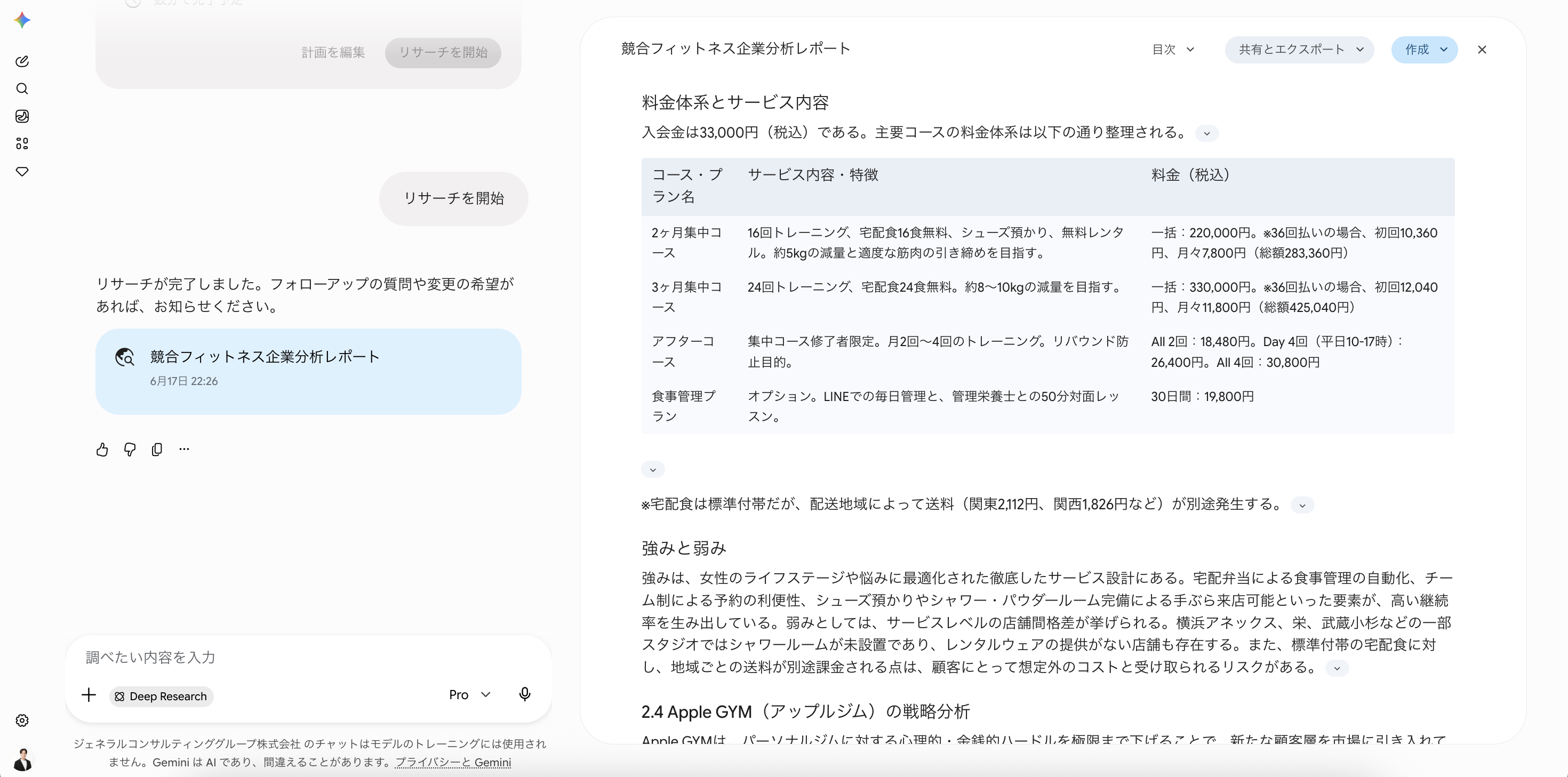The width and height of the screenshot is (1568, 777).
Task: Copy the response with copy icon
Action: tap(157, 450)
